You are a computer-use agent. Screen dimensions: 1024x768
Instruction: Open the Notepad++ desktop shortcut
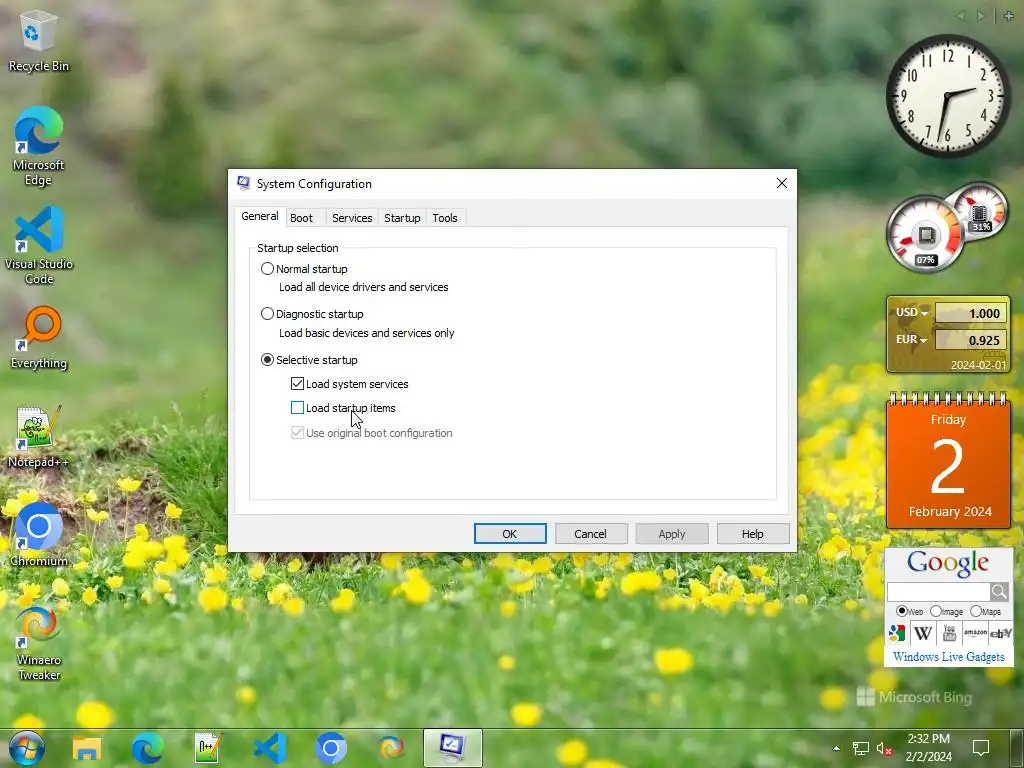click(x=38, y=436)
